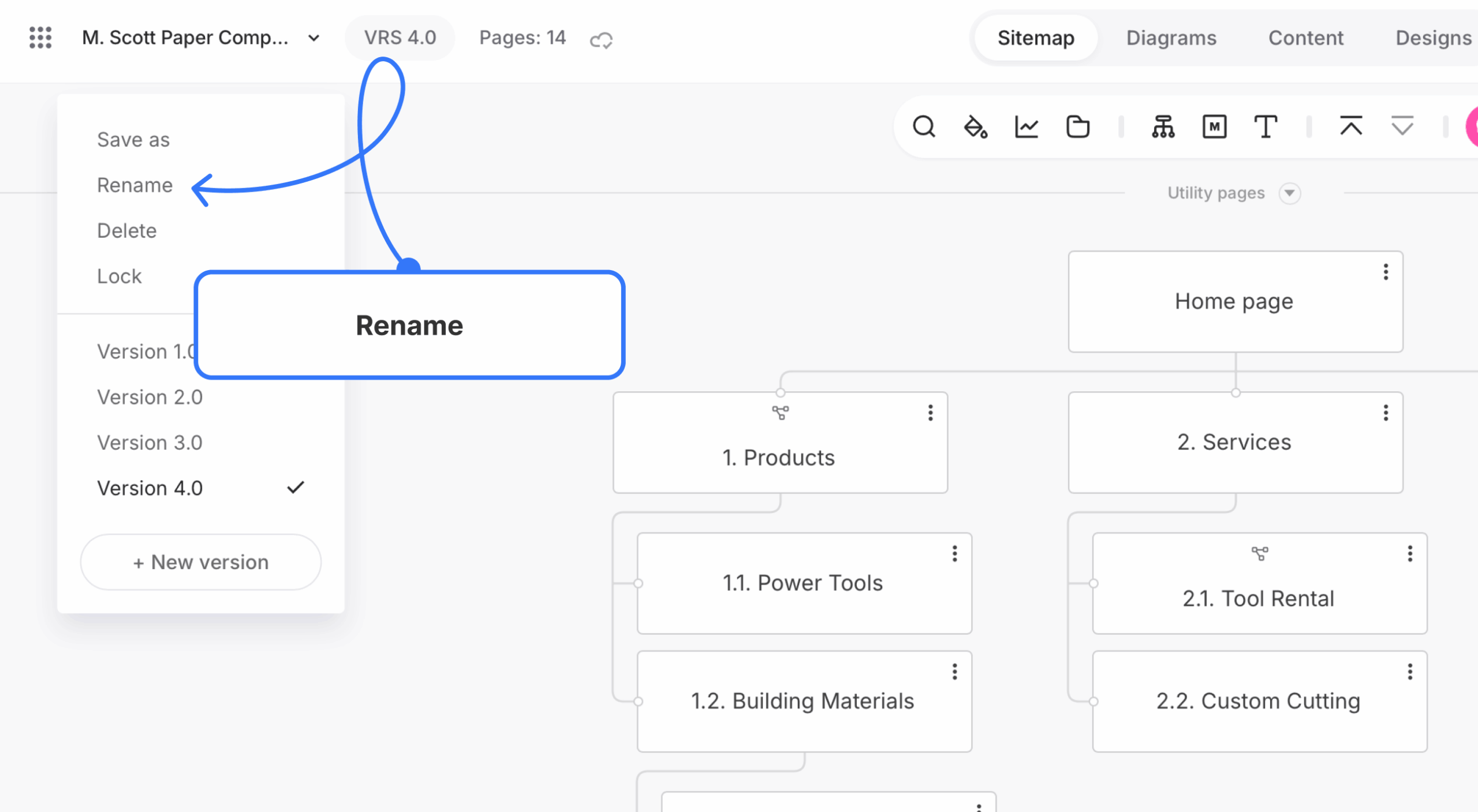Screen dimensions: 1478x812
Task: Select the paint bucket color tool
Action: [x=975, y=126]
